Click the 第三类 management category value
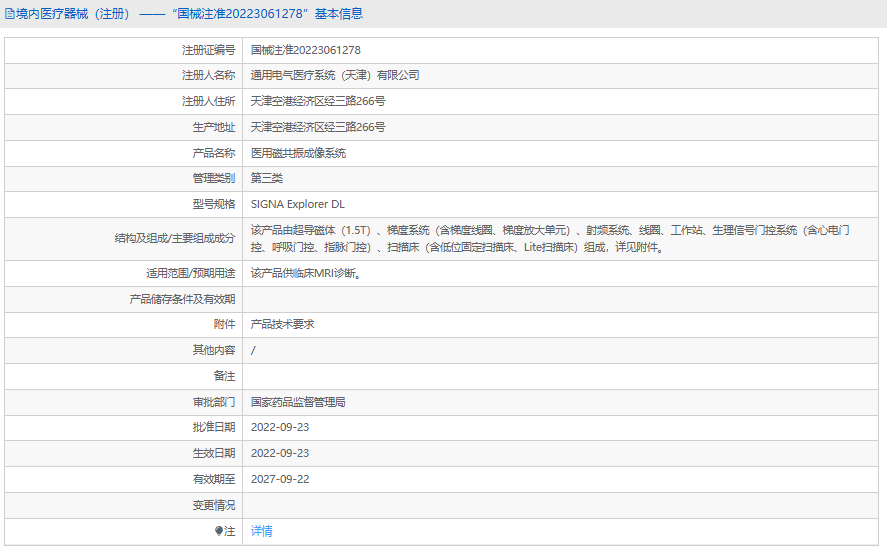 [267, 178]
